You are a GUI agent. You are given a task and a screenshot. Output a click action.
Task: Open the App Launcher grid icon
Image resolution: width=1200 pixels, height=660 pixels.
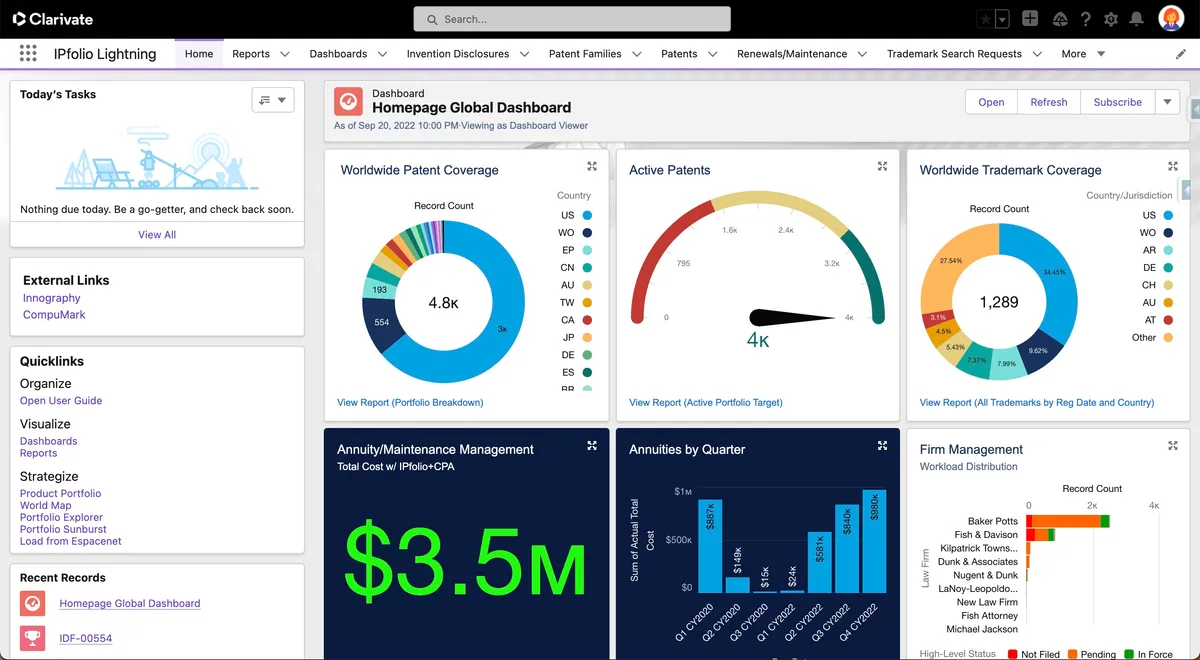(28, 54)
